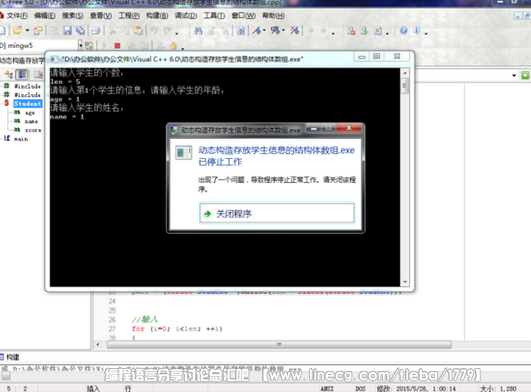Viewport: 531px width, 392px height.
Task: Open the 帮助(H) menu
Action: (x=273, y=16)
